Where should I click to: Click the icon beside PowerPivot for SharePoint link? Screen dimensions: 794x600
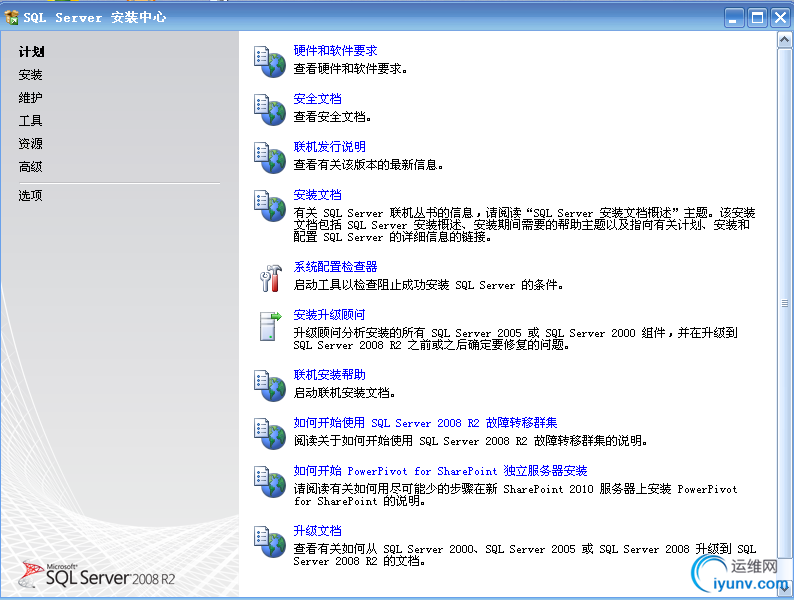pos(270,482)
